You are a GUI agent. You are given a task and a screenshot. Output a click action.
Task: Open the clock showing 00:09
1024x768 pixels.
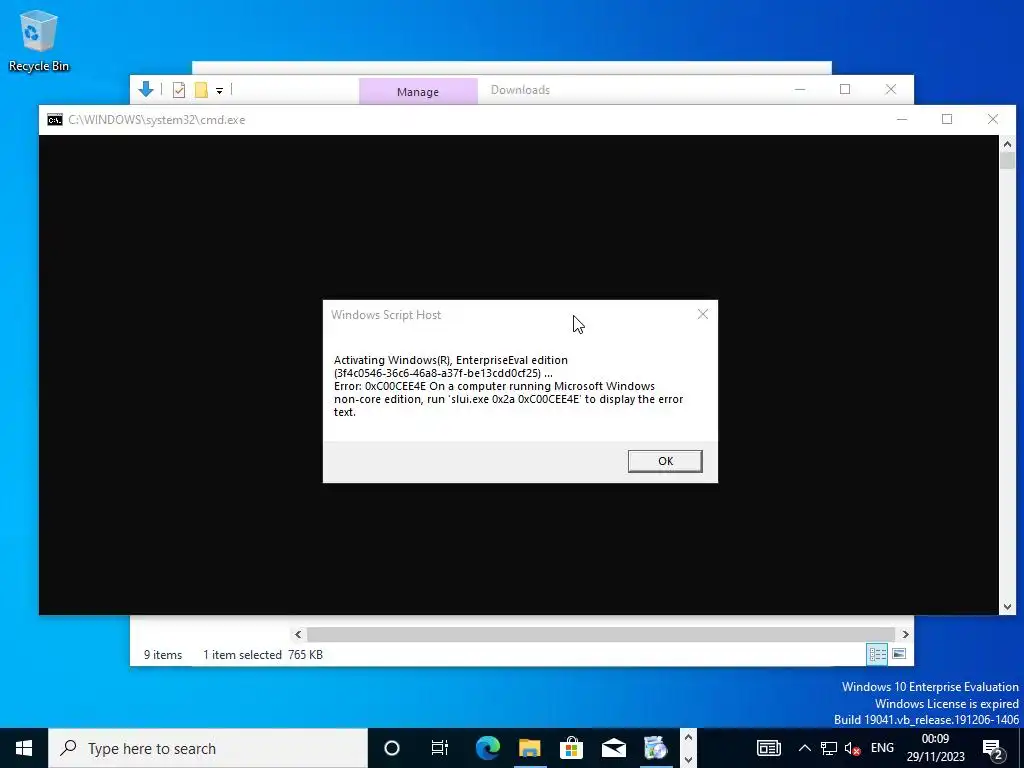pos(935,748)
